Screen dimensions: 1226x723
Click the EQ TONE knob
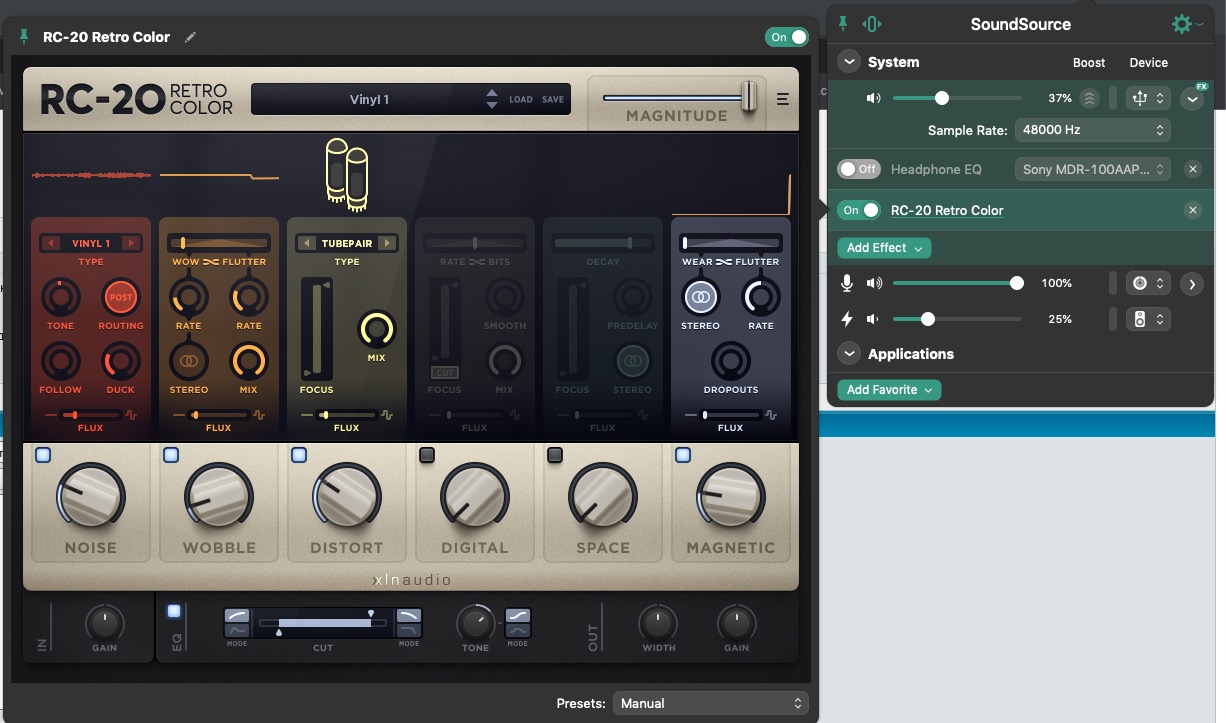[475, 623]
